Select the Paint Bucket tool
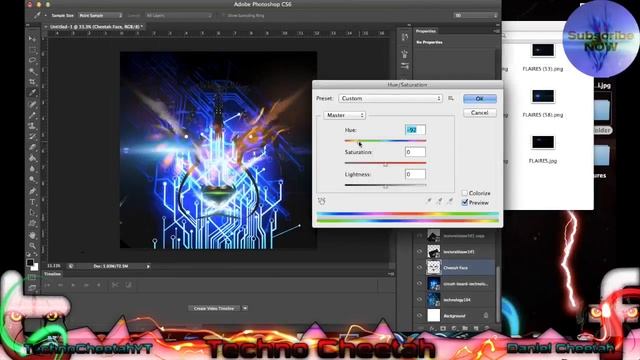Viewport: 640px width, 360px height. 32,158
